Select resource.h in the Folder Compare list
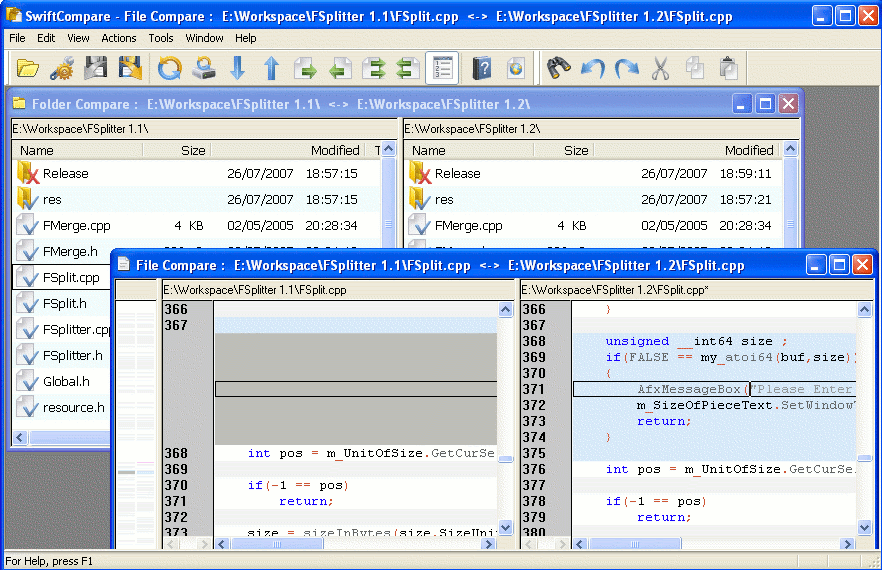 point(62,407)
